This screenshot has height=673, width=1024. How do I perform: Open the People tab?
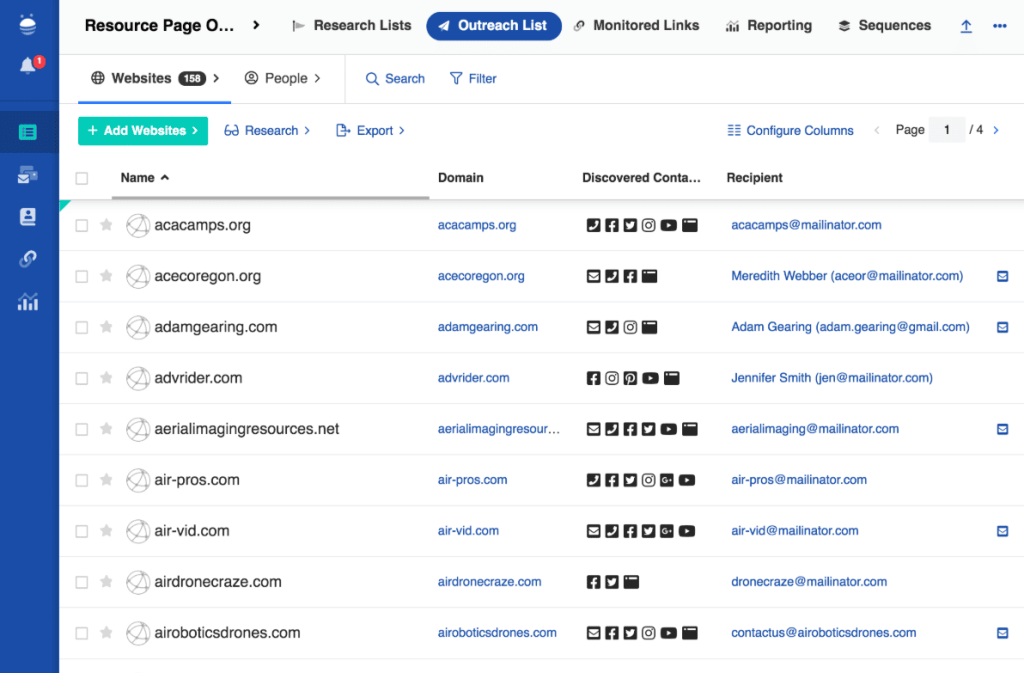pyautogui.click(x=283, y=78)
